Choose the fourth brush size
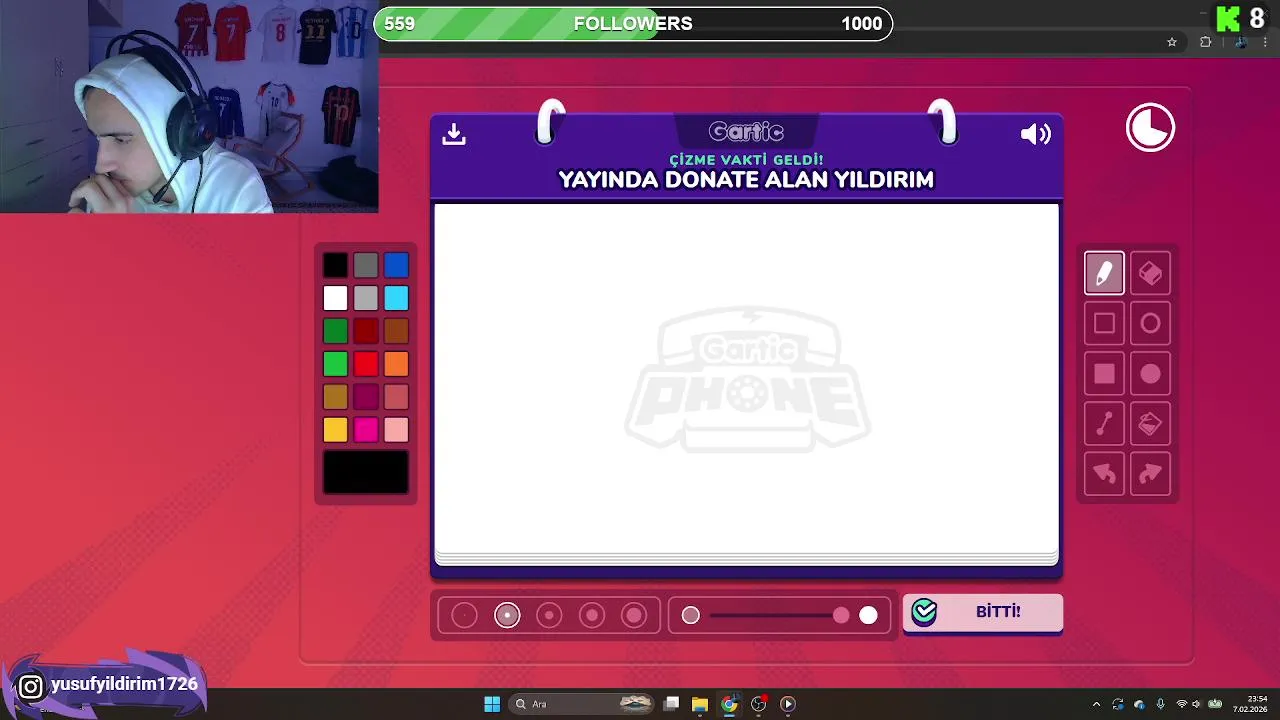The width and height of the screenshot is (1280, 720). point(592,615)
